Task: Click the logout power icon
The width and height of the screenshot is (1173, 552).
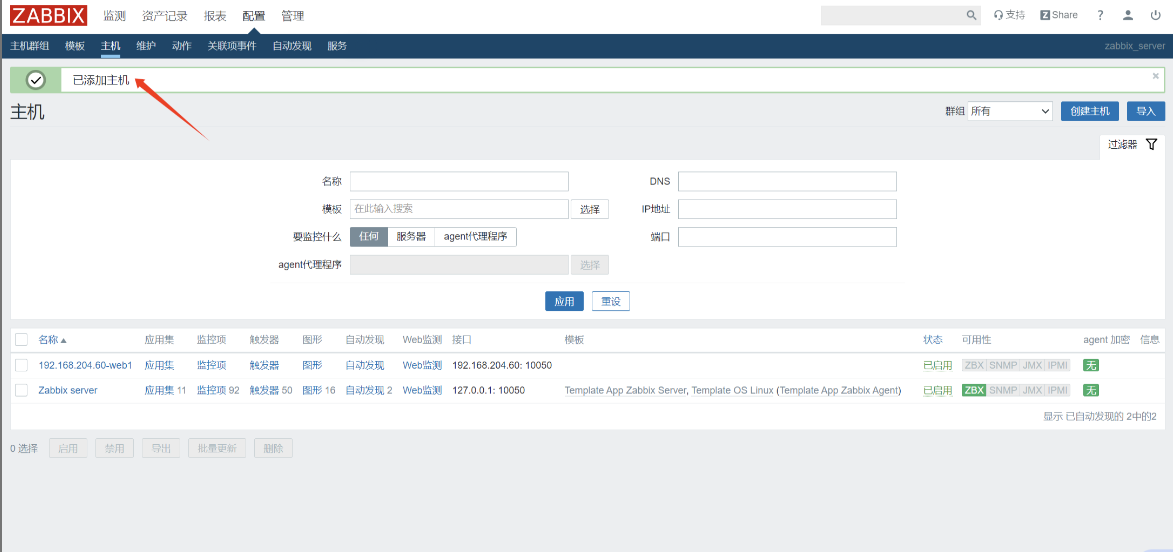Action: tap(1156, 16)
